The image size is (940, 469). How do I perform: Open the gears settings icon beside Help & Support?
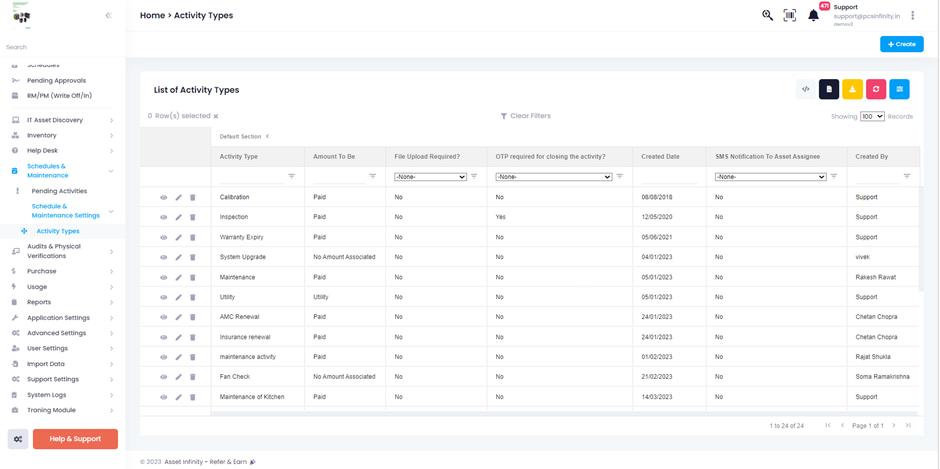click(18, 439)
